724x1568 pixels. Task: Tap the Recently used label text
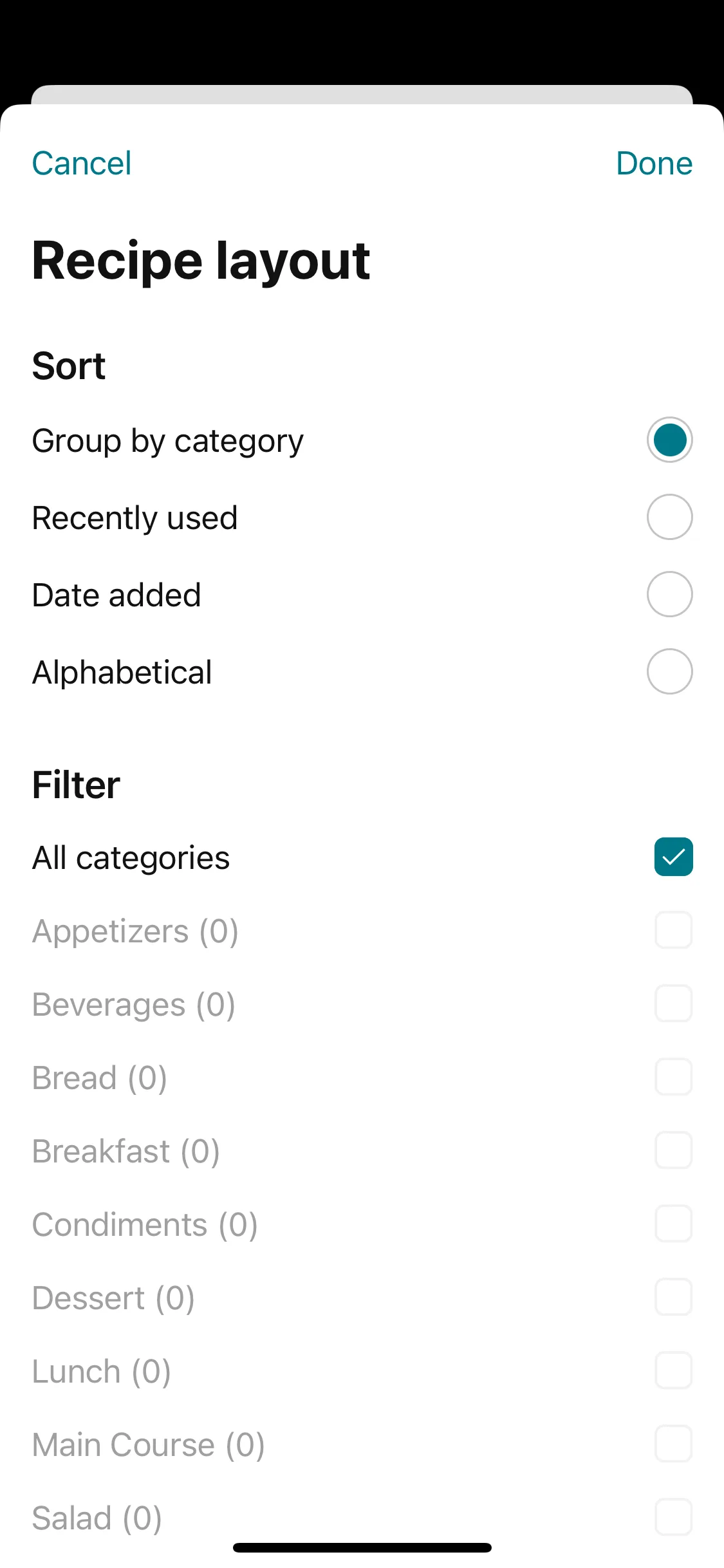[x=135, y=518]
